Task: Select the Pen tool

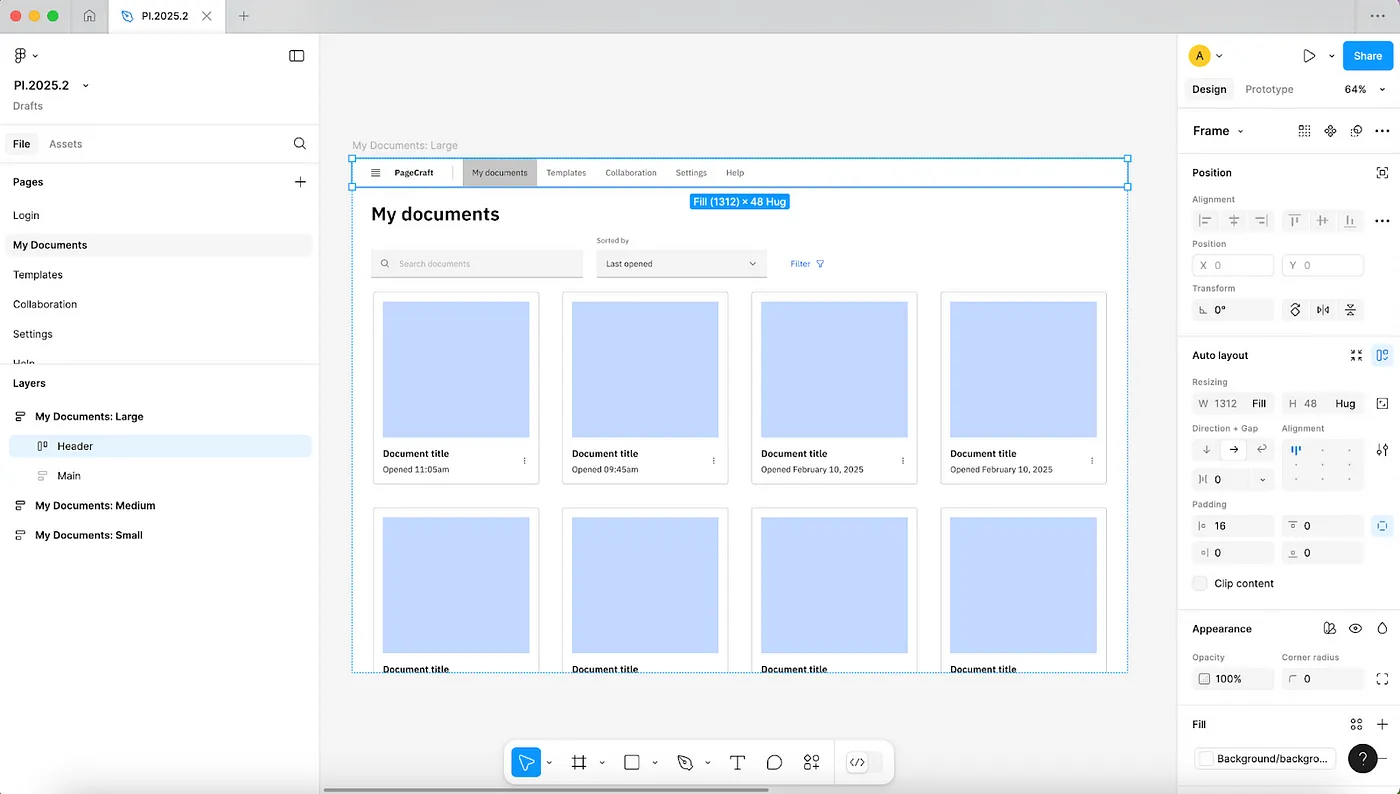Action: point(685,762)
